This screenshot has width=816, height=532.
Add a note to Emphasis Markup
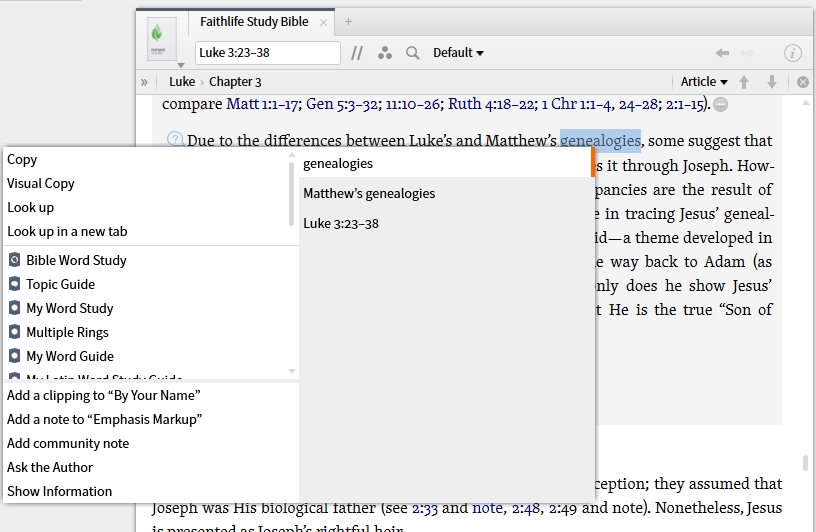105,419
